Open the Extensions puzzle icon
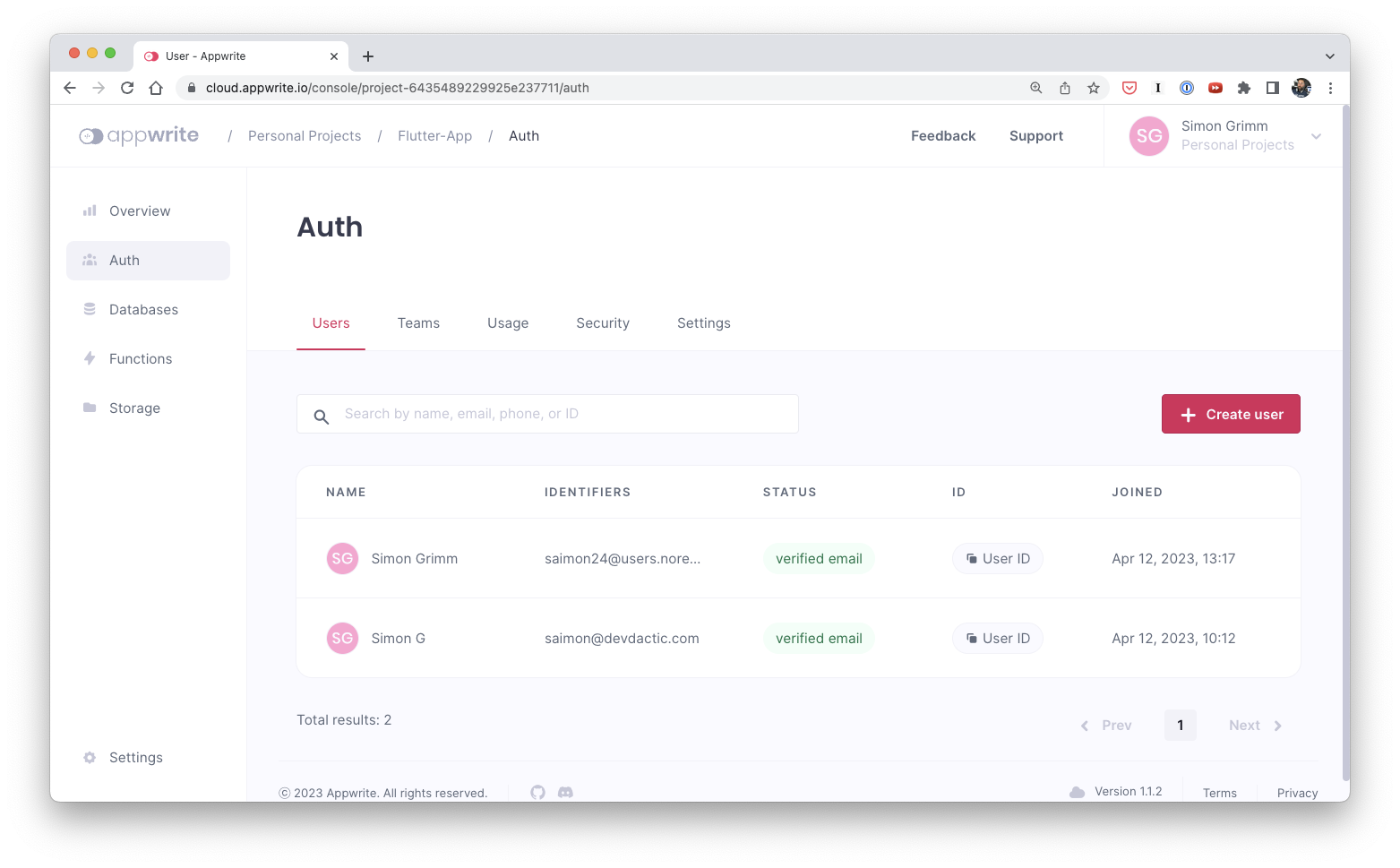Viewport: 1400px width, 868px height. coord(1244,88)
